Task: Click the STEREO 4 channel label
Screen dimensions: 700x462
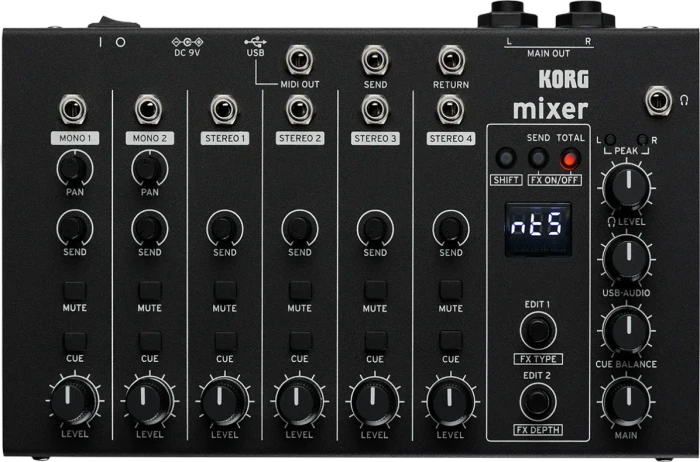Action: pyautogui.click(x=450, y=138)
